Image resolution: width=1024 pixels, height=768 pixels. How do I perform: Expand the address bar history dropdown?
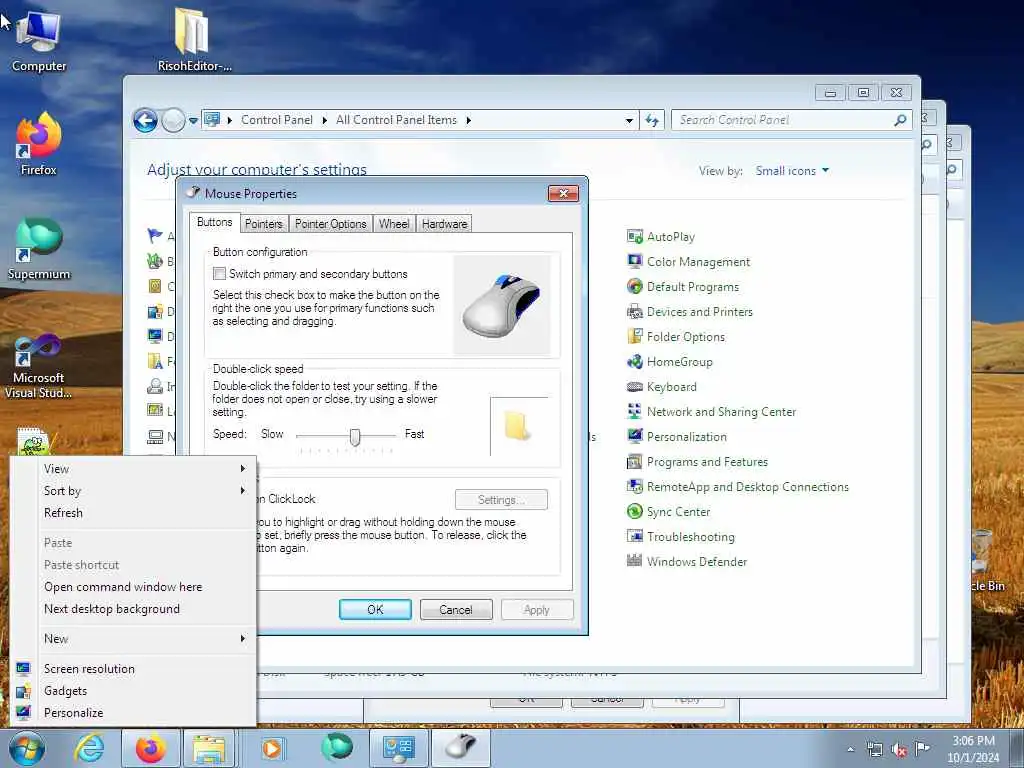(x=629, y=120)
